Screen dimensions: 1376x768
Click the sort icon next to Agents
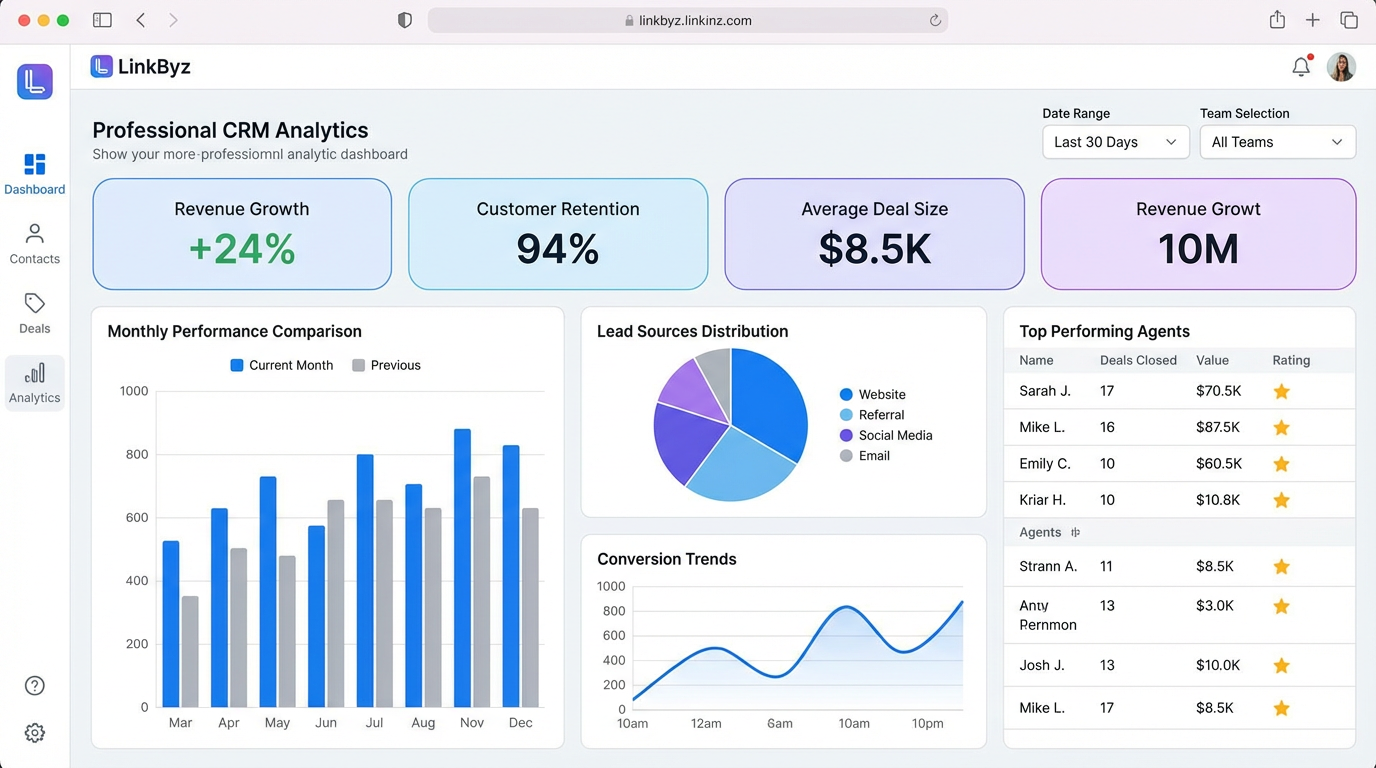point(1075,533)
